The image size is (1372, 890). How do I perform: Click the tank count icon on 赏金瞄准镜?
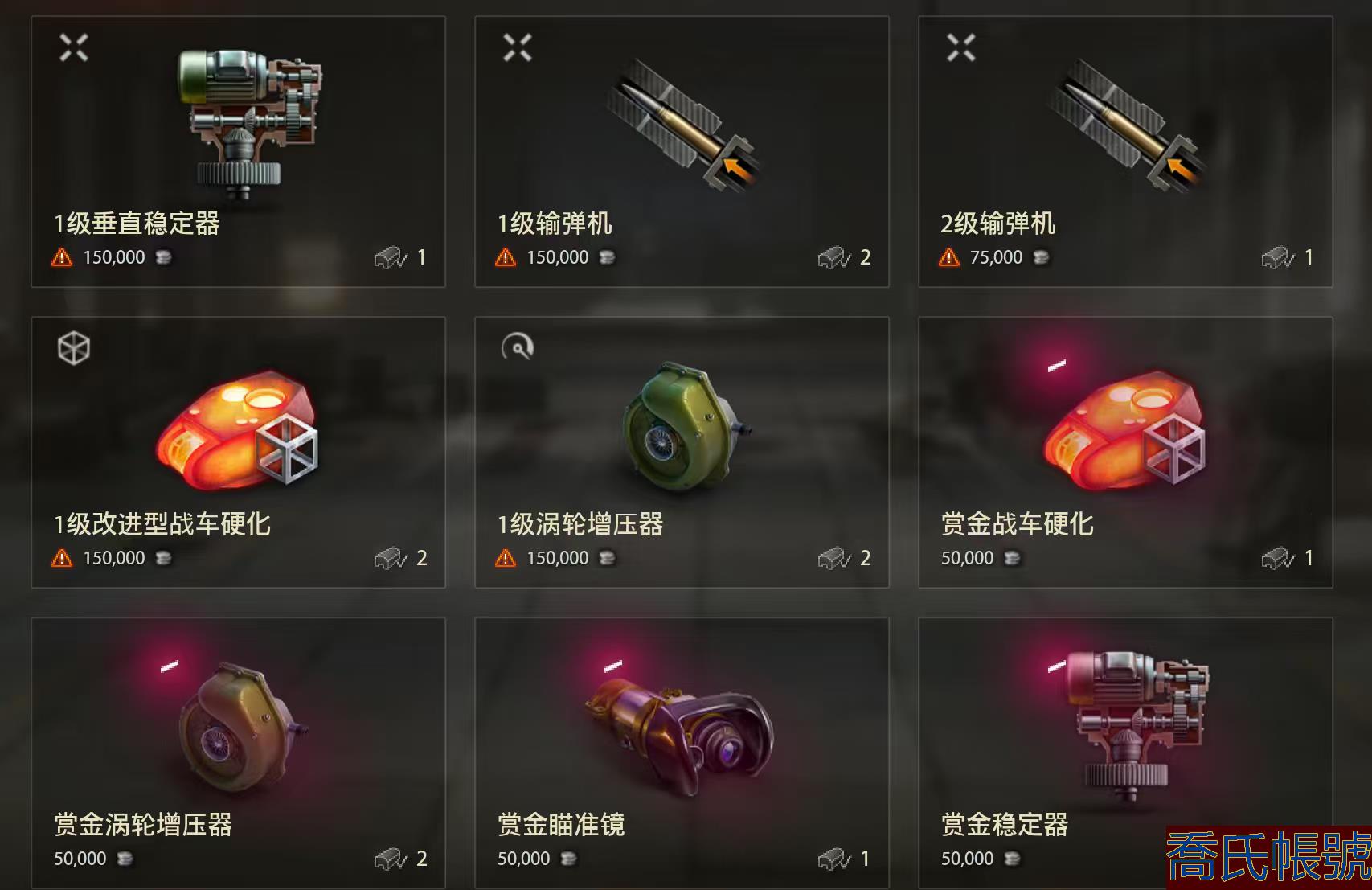pyautogui.click(x=834, y=859)
